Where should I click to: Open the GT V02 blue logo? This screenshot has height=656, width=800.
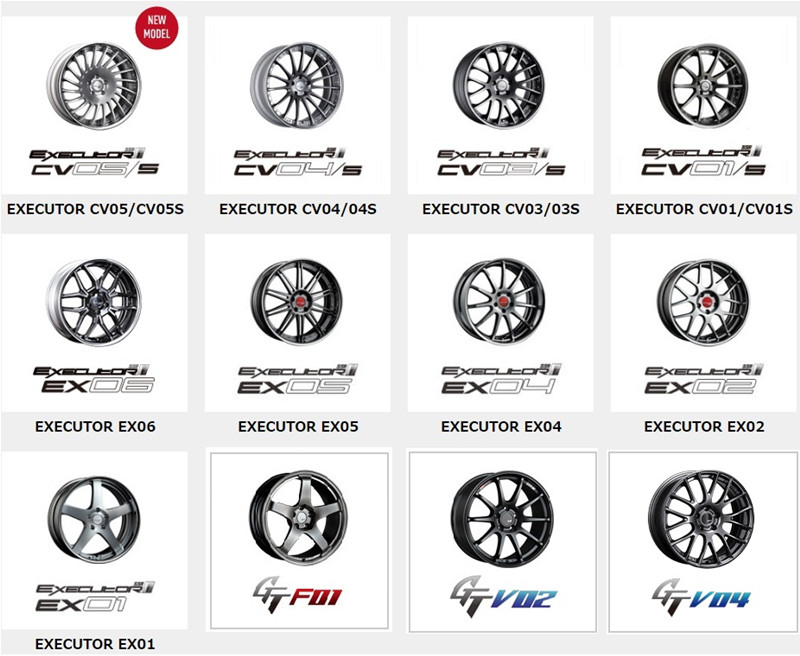pyautogui.click(x=504, y=596)
